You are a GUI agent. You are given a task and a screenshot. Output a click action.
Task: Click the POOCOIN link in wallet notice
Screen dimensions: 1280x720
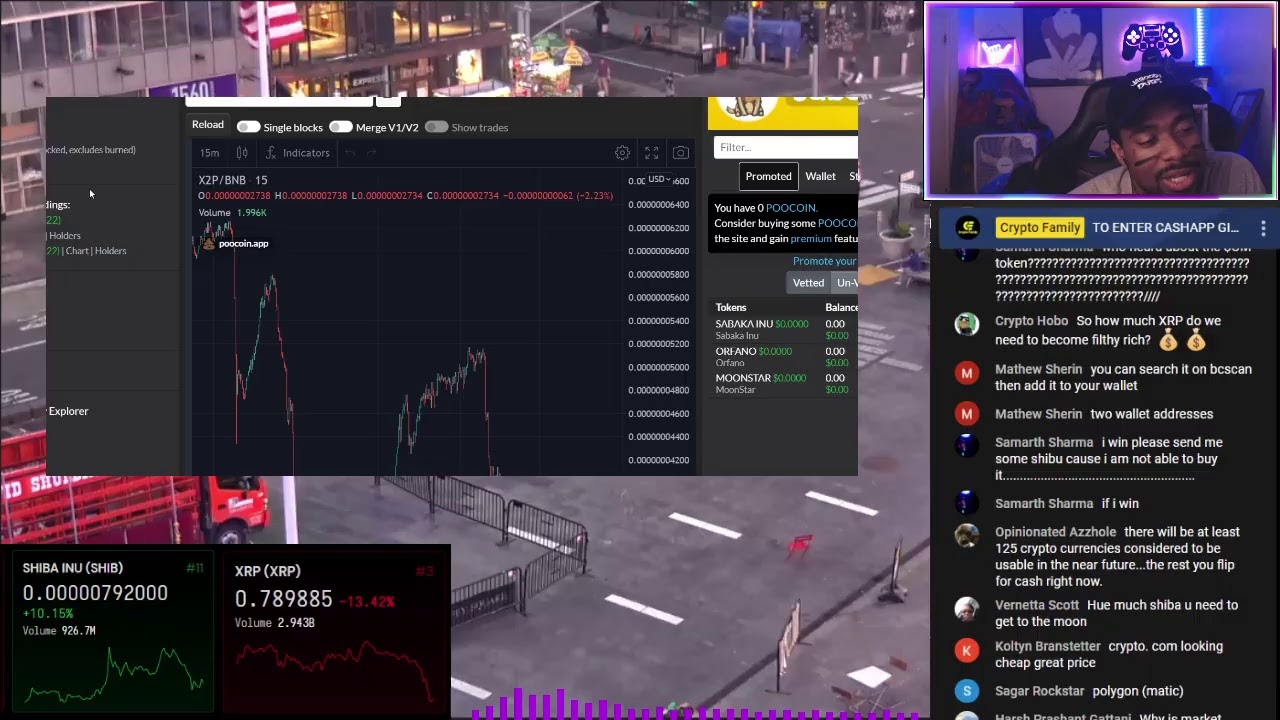(x=791, y=208)
